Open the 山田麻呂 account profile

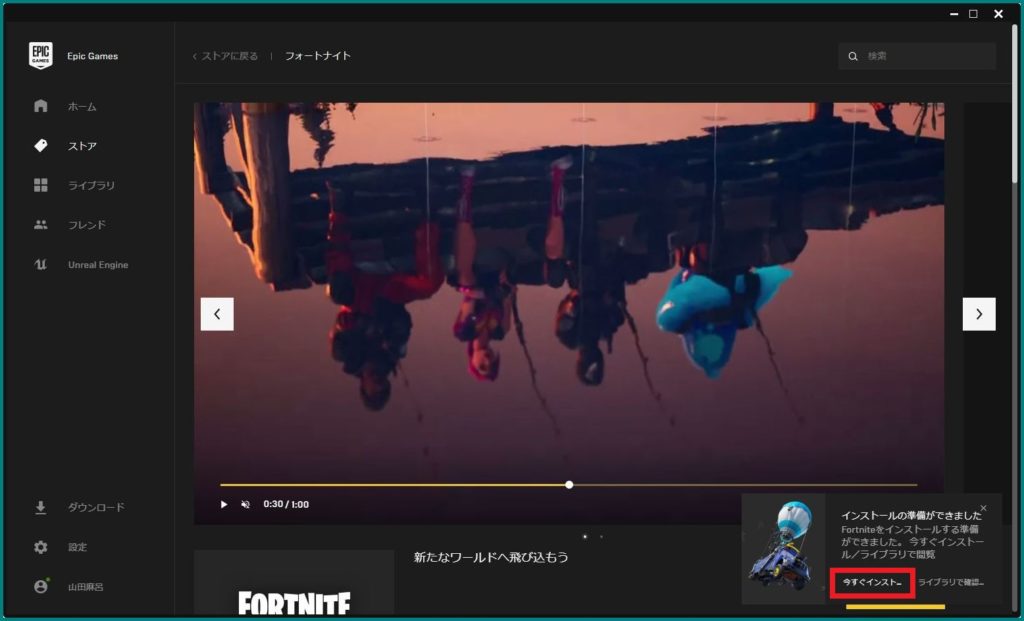pyautogui.click(x=88, y=586)
